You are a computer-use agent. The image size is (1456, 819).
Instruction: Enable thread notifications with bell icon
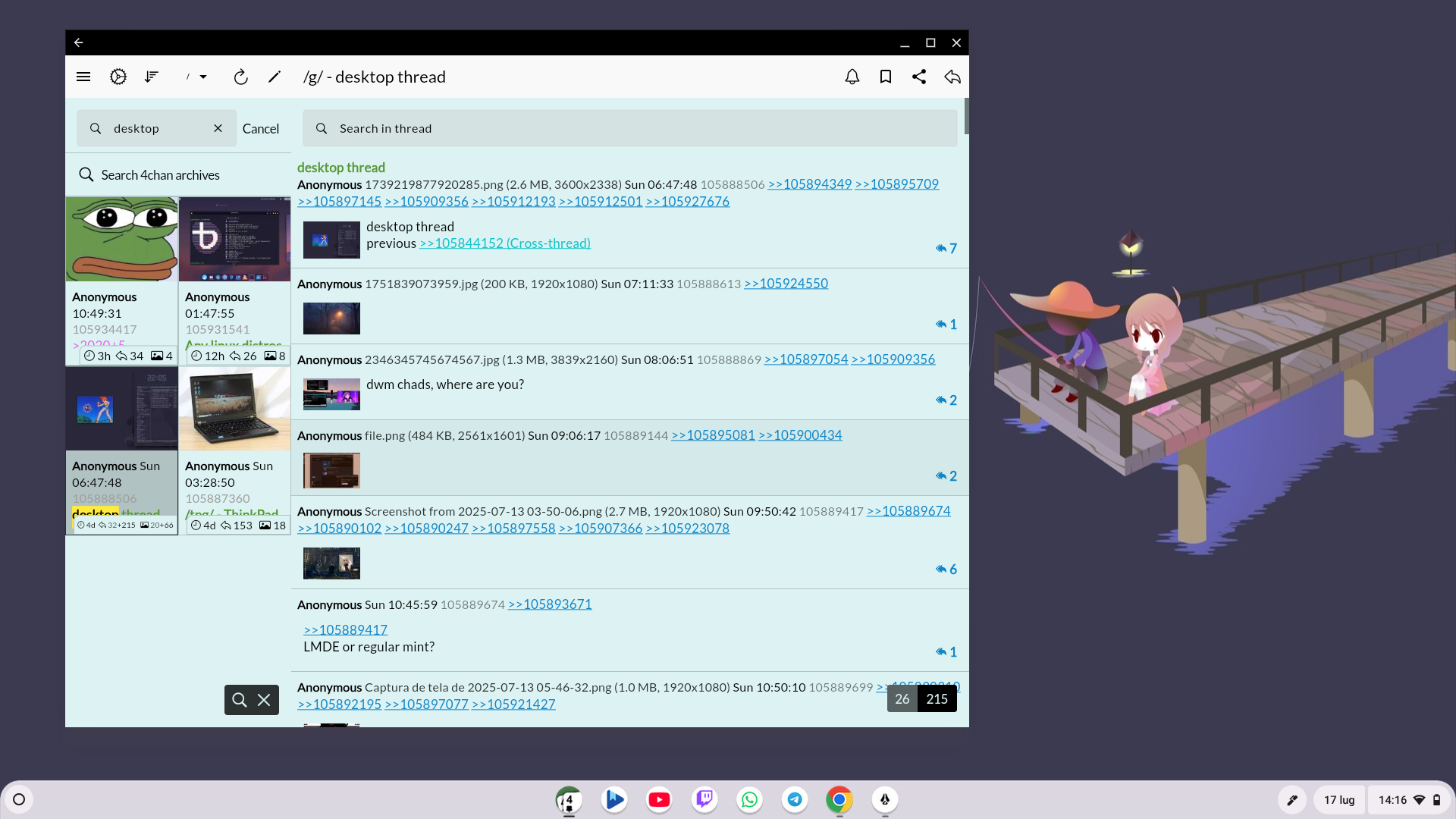click(852, 77)
